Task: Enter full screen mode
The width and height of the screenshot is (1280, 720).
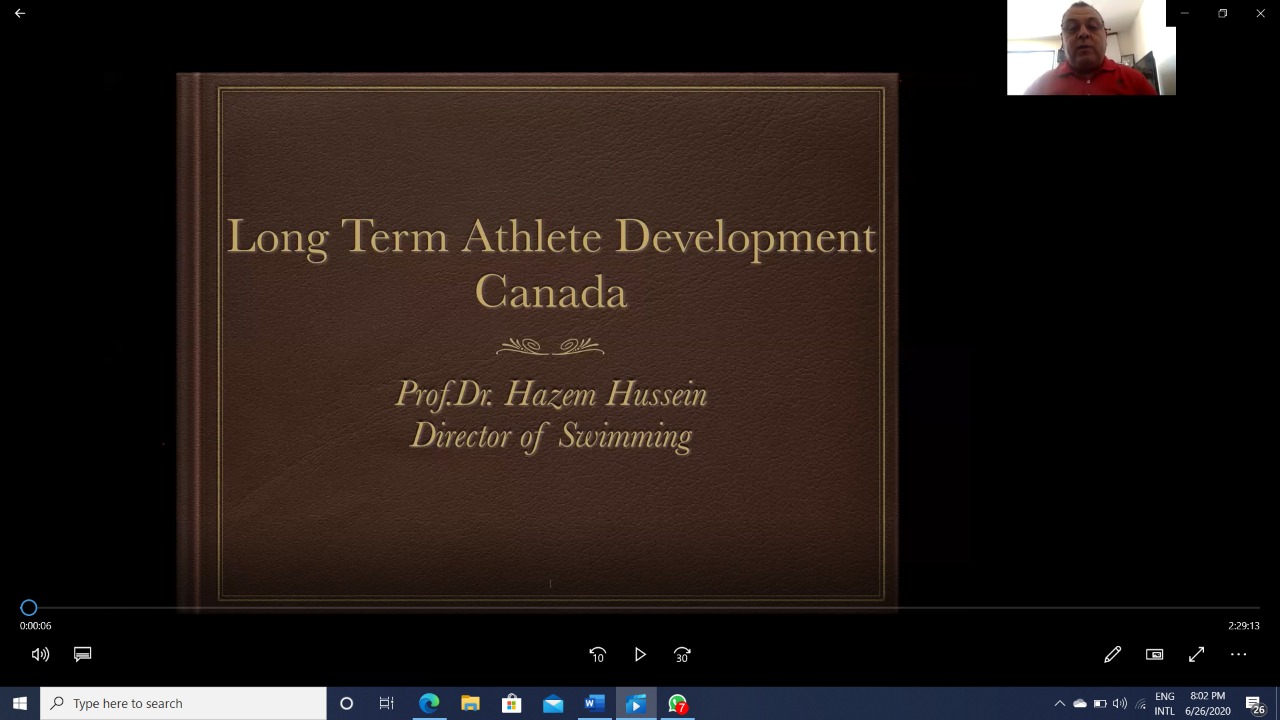Action: click(x=1196, y=654)
